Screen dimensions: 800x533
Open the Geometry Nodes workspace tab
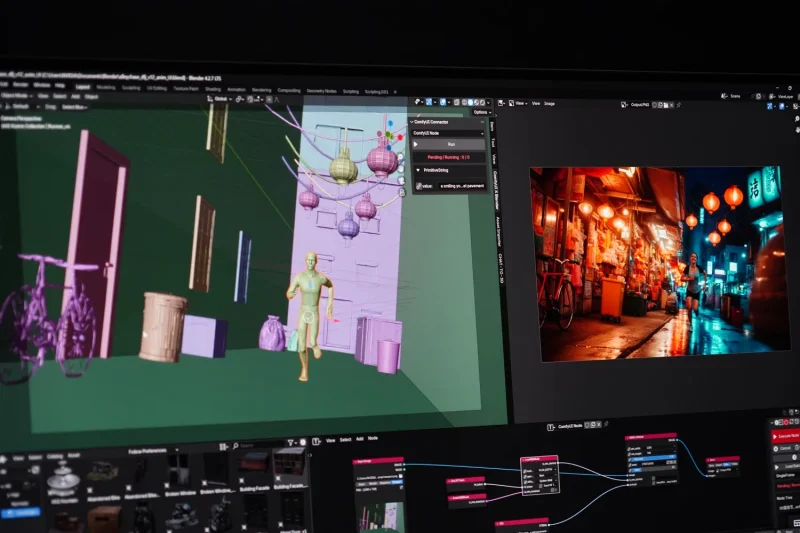[321, 91]
